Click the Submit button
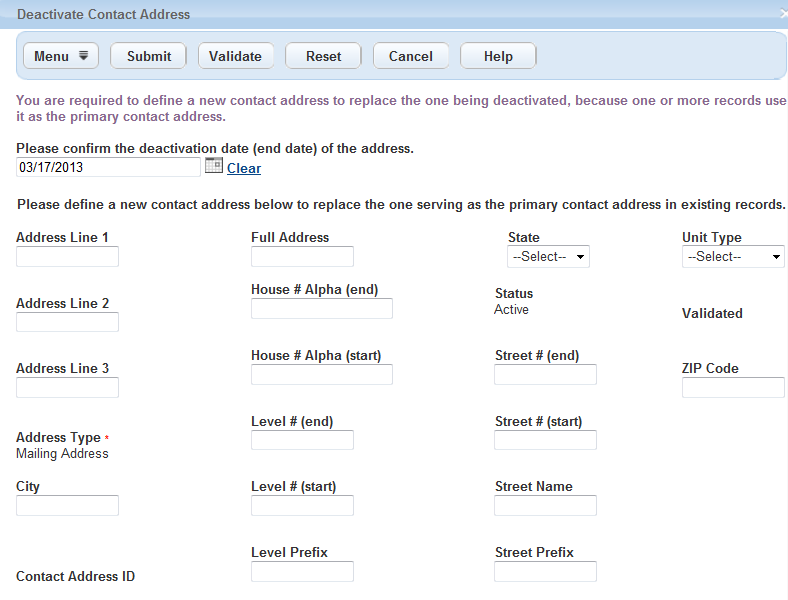The image size is (788, 600). pos(149,56)
